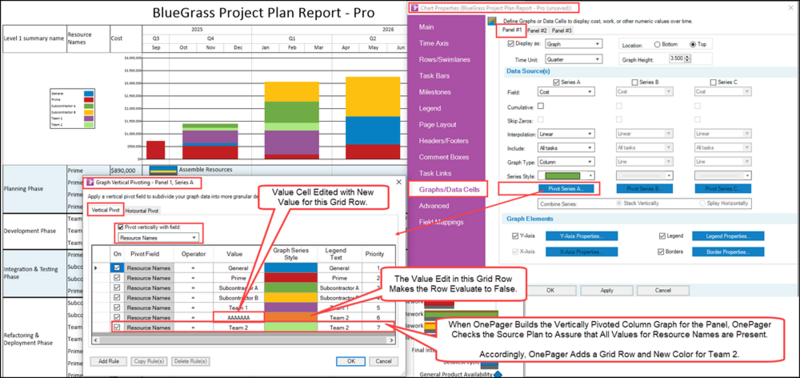Image resolution: width=800 pixels, height=378 pixels.
Task: Click the Y-Axis Properties button
Action: point(582,236)
